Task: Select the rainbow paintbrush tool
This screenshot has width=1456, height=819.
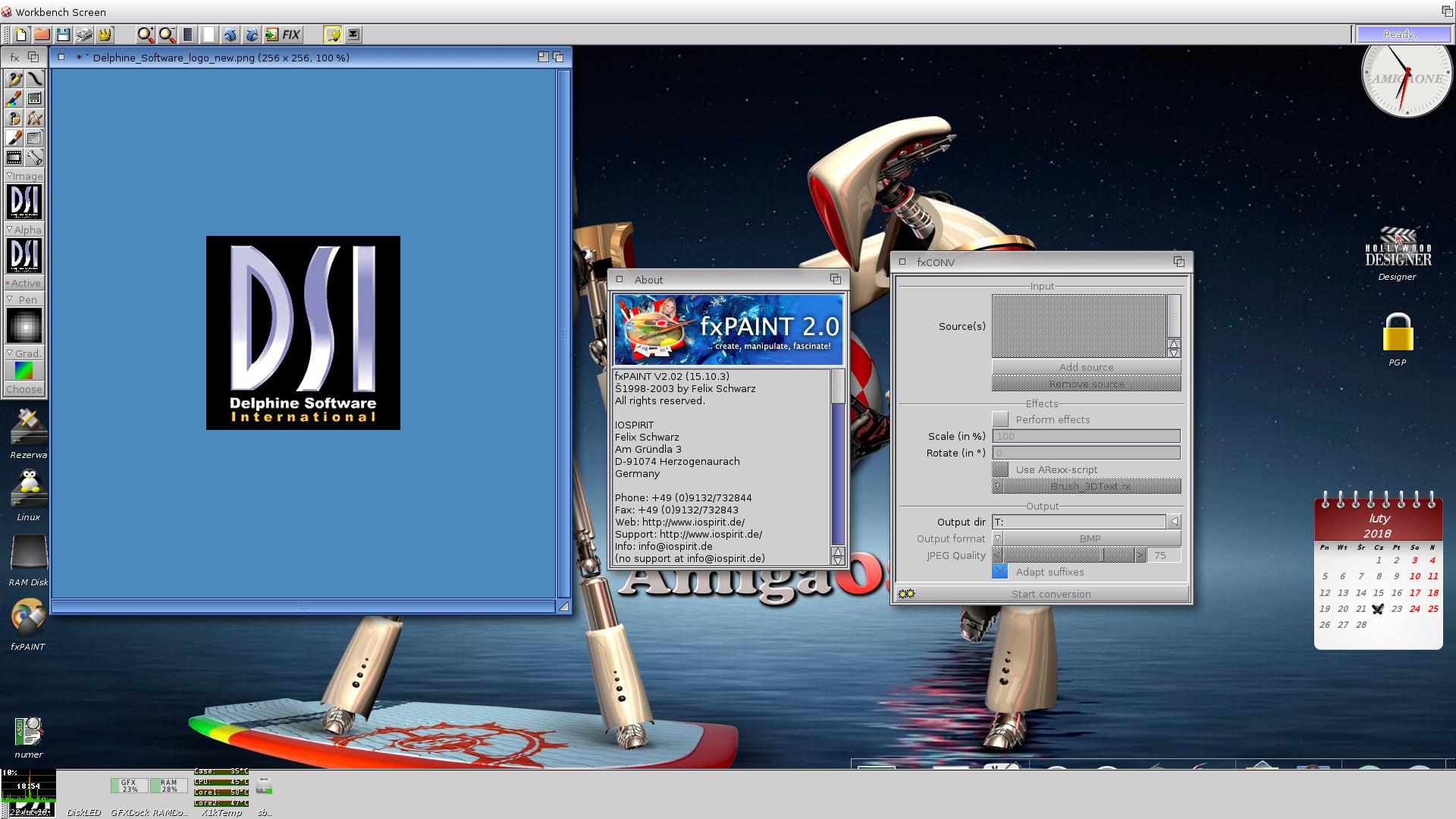Action: click(14, 99)
